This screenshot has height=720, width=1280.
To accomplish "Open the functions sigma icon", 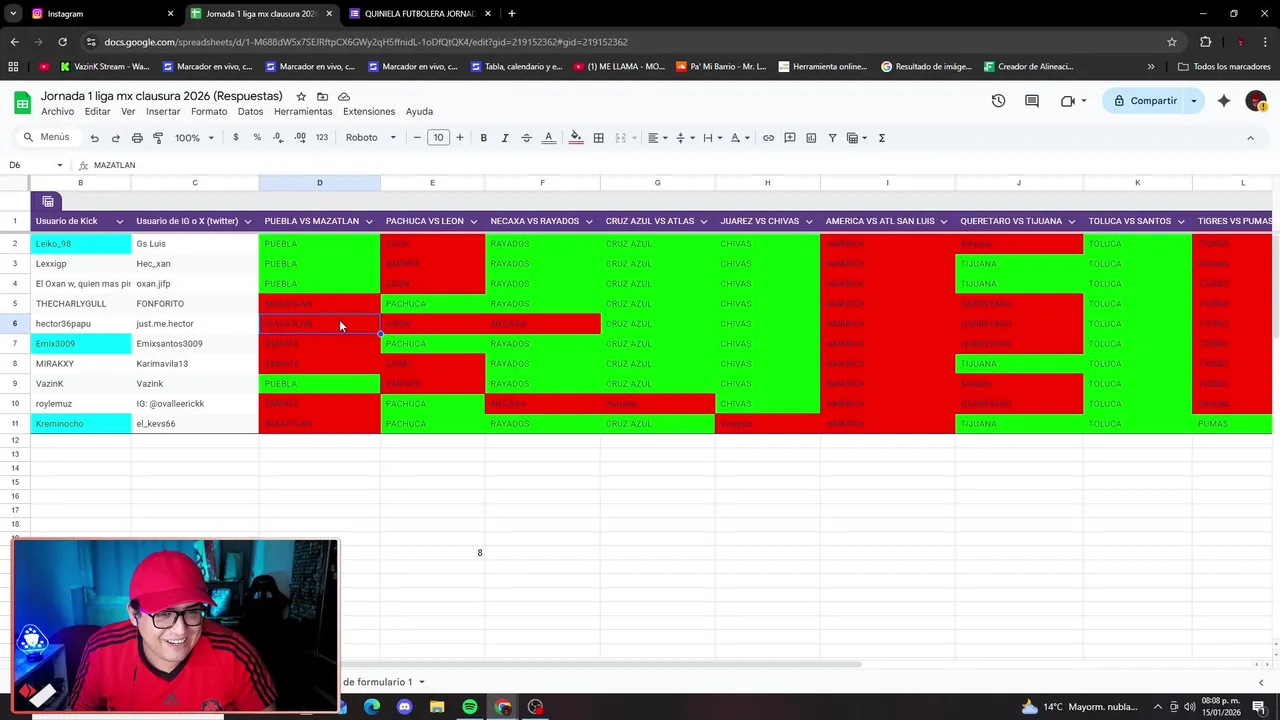I will click(x=881, y=138).
